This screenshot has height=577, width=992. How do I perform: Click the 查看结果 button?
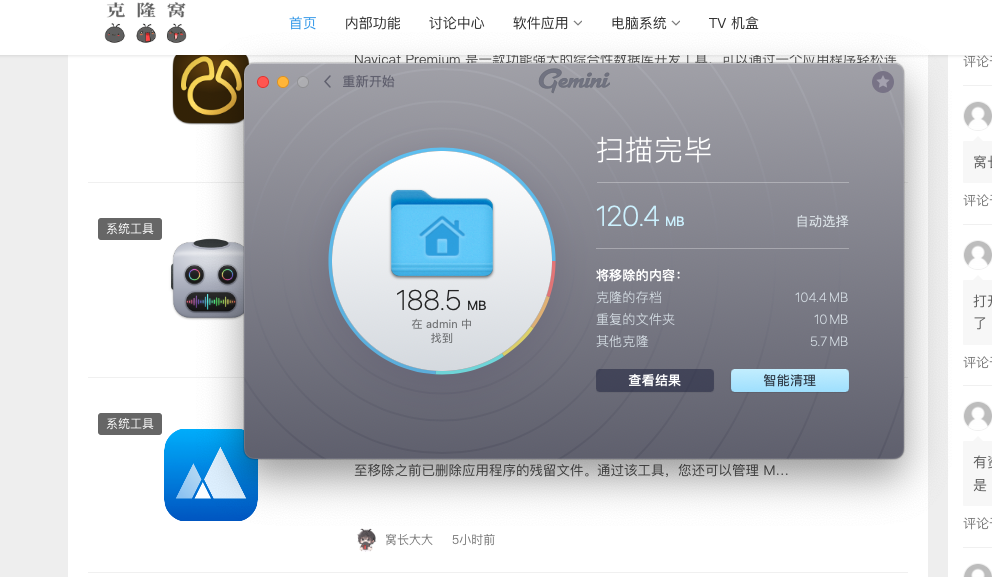pyautogui.click(x=655, y=380)
